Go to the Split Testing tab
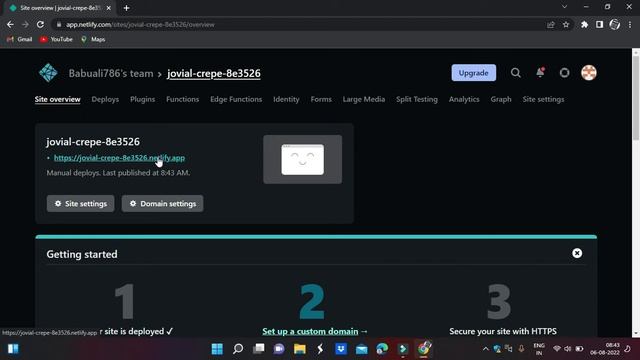 tap(417, 99)
